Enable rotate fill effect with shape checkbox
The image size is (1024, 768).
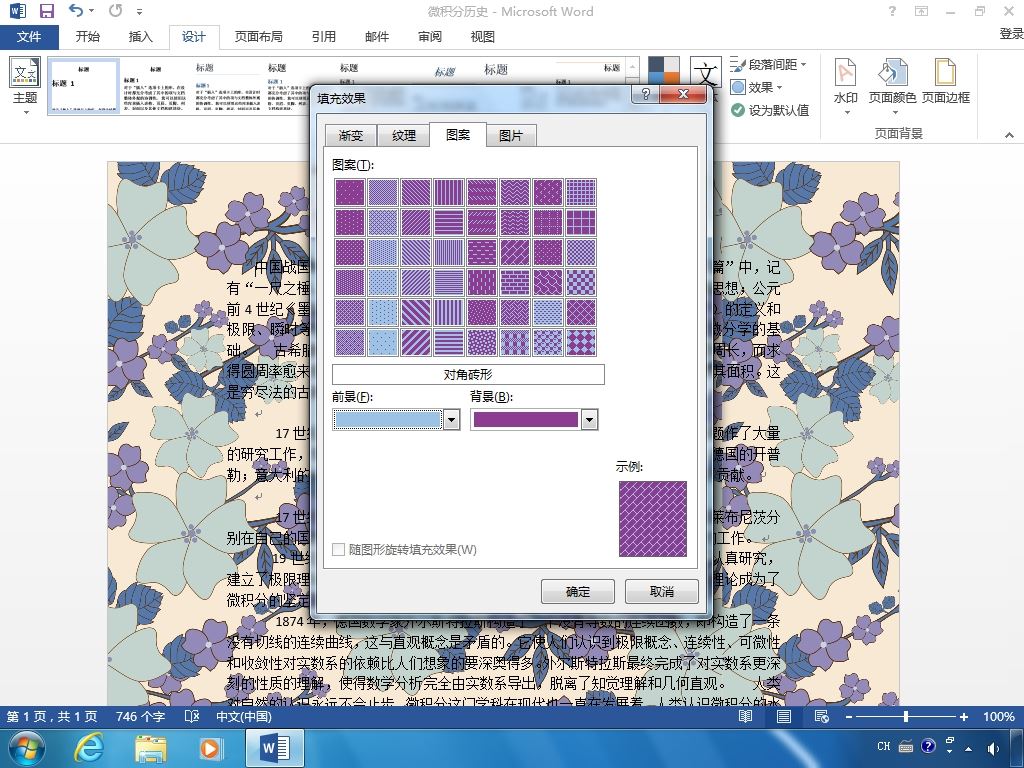click(338, 549)
